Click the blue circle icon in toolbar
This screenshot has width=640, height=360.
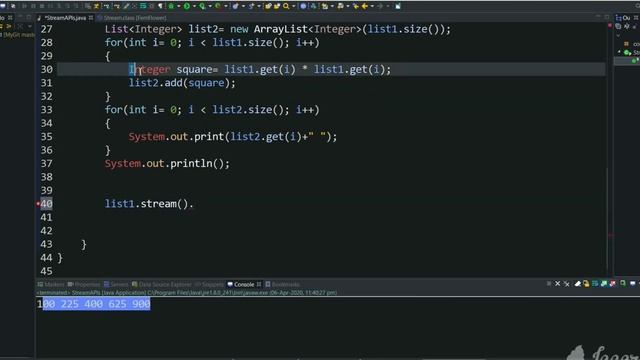303,6
